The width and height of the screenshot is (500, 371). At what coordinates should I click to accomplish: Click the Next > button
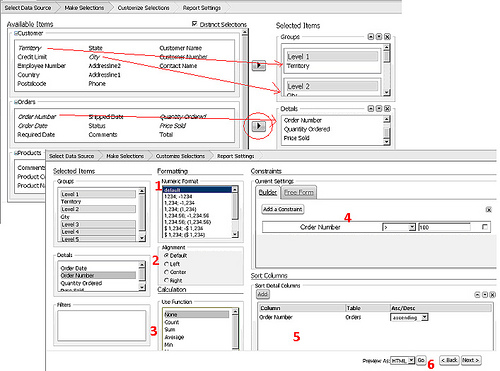471,360
